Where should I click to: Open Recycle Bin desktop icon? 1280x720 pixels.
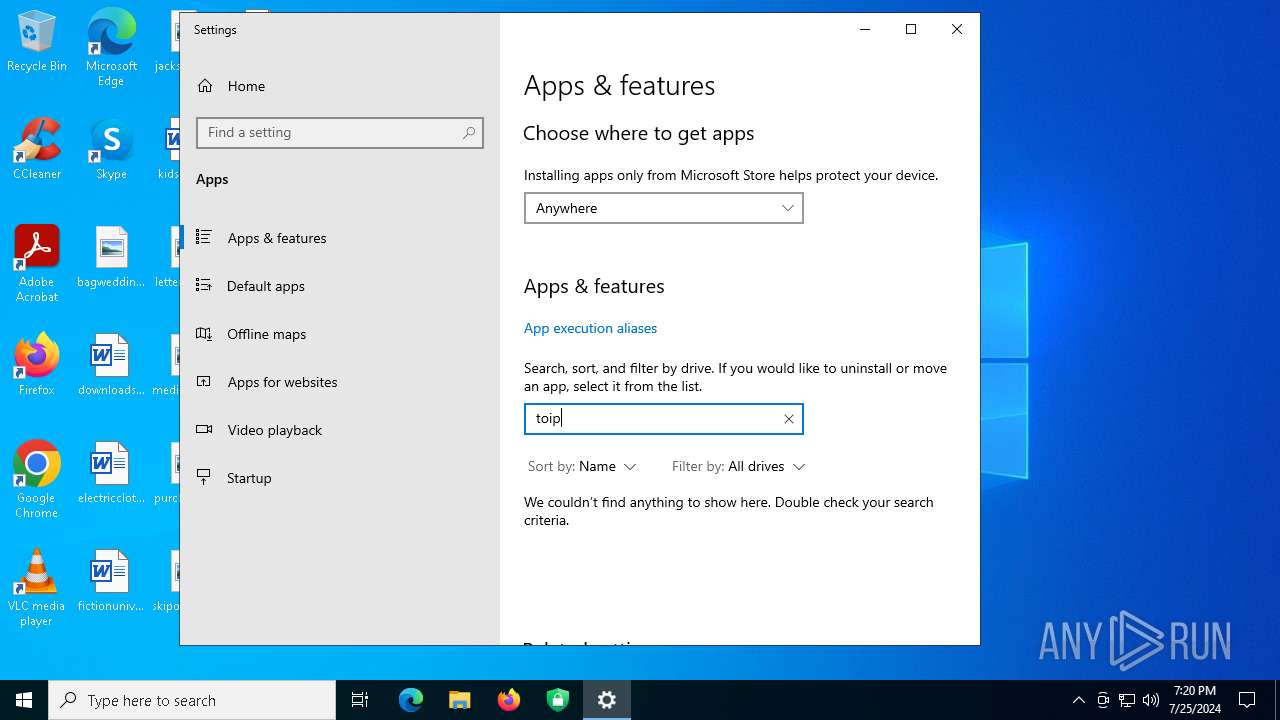click(37, 43)
